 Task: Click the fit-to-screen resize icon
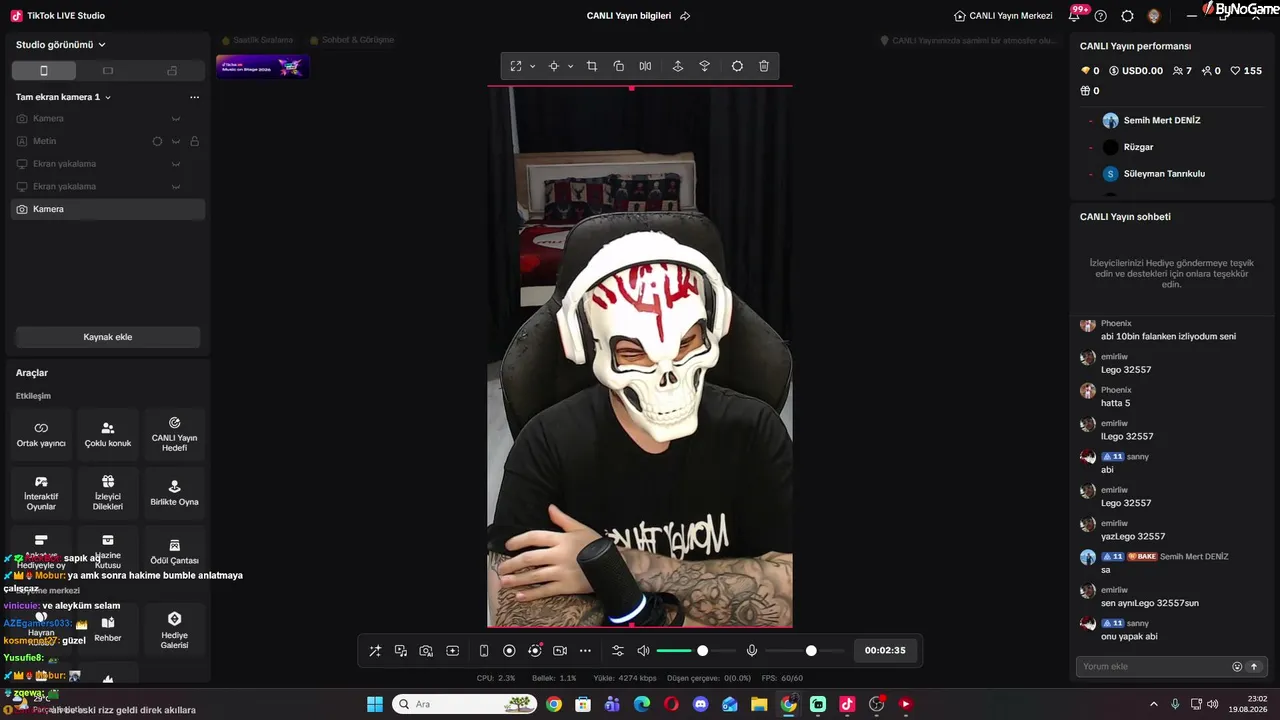[516, 66]
